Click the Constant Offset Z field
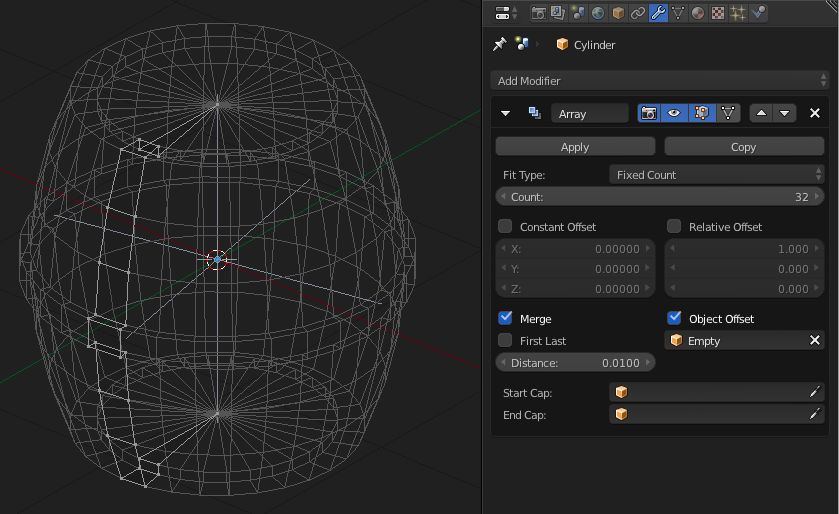 pos(575,289)
